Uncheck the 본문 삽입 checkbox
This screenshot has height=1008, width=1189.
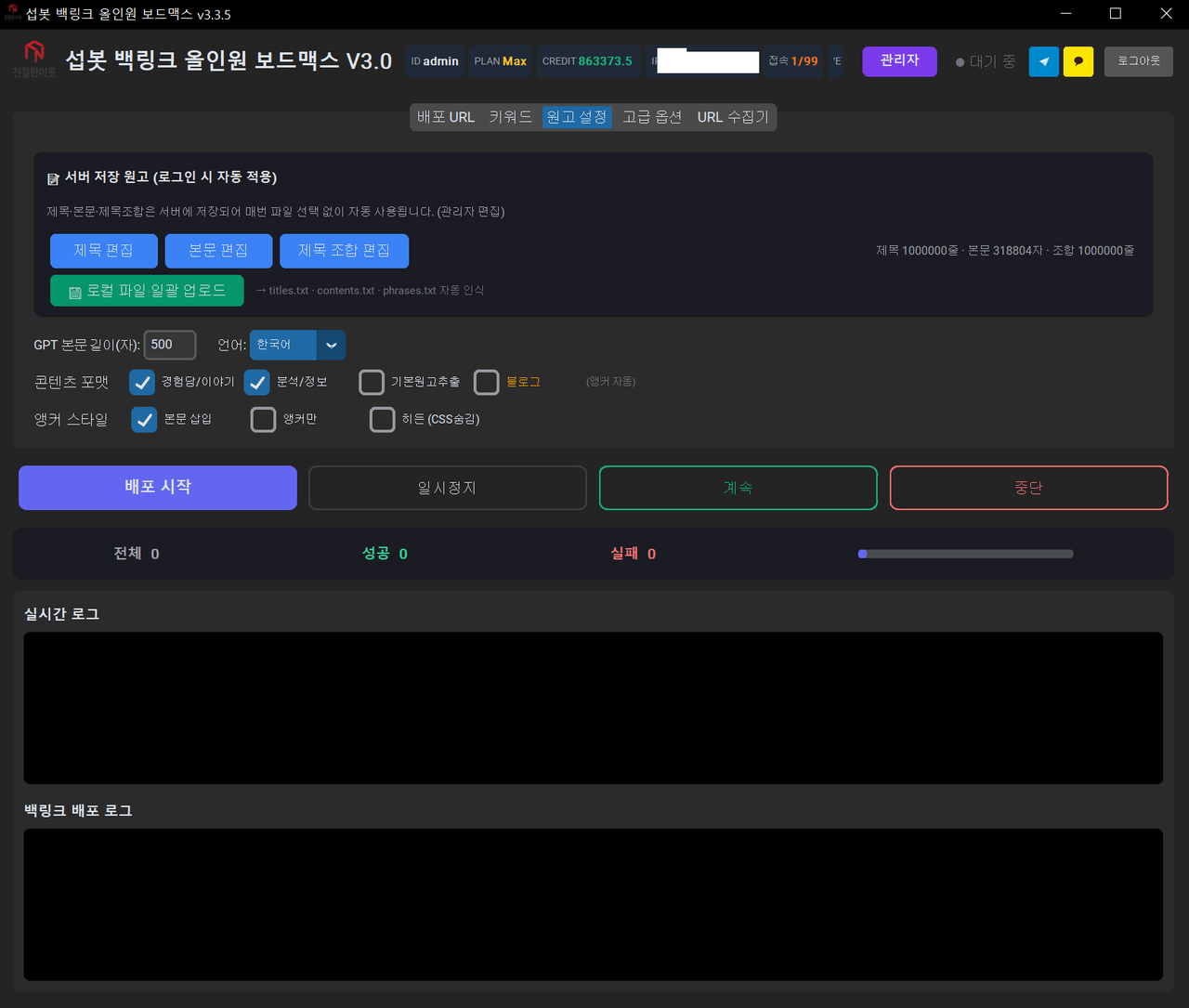coord(144,420)
